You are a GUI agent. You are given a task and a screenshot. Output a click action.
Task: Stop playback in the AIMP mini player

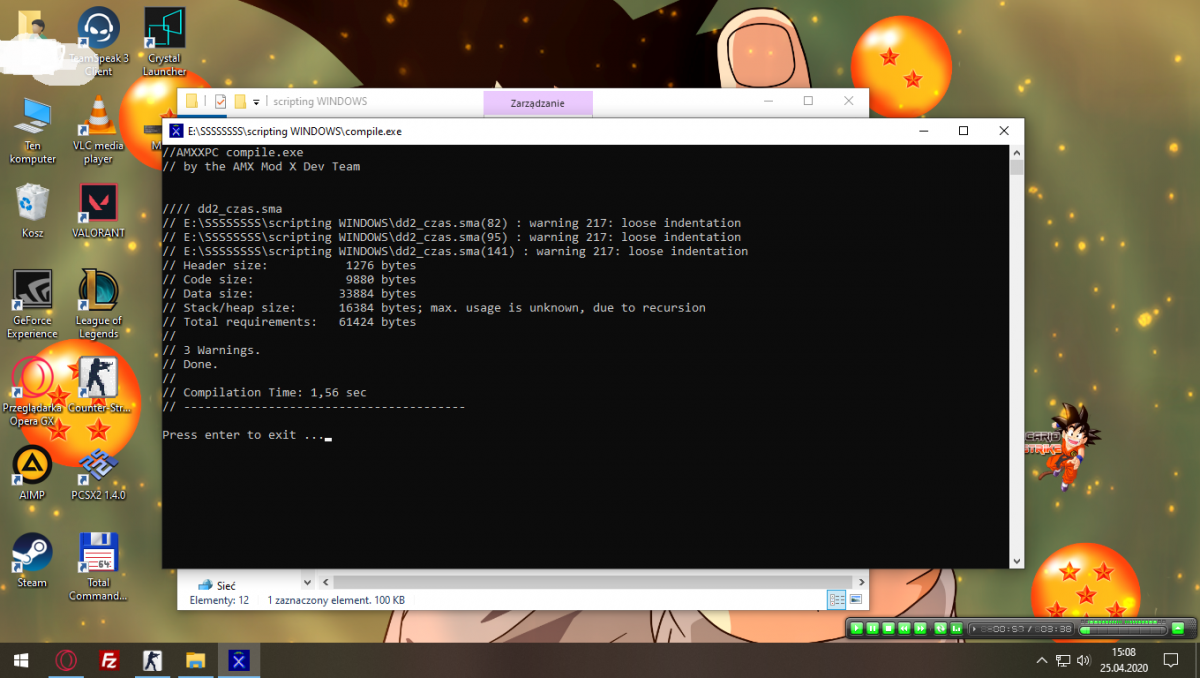[x=888, y=628]
